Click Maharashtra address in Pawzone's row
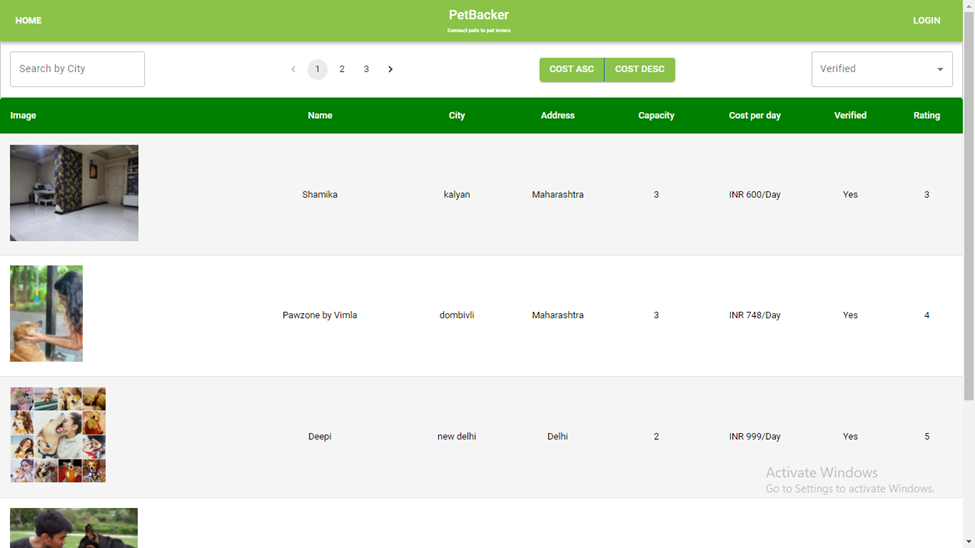This screenshot has width=975, height=548. click(558, 315)
